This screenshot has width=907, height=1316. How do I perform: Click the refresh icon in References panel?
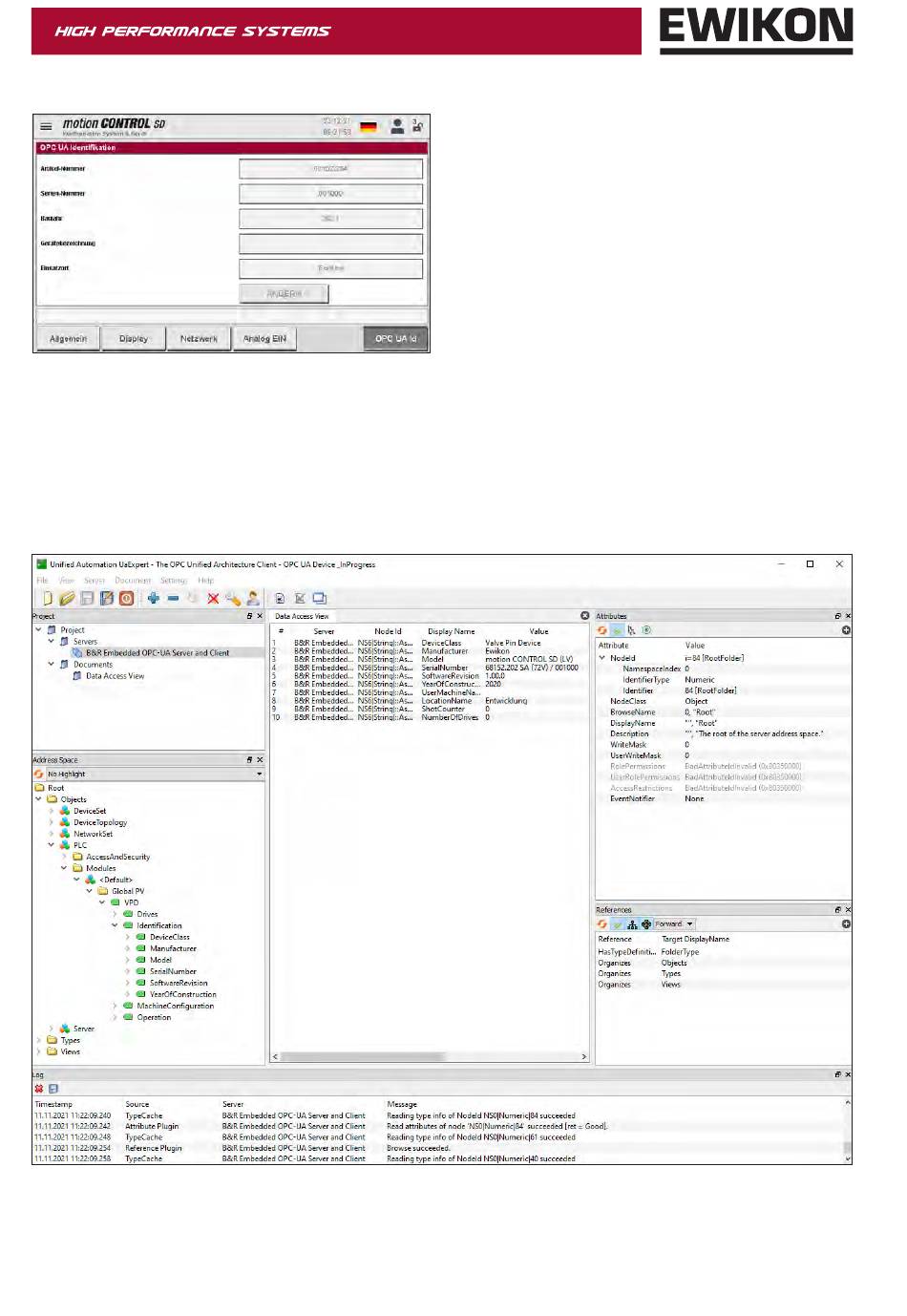[x=602, y=924]
